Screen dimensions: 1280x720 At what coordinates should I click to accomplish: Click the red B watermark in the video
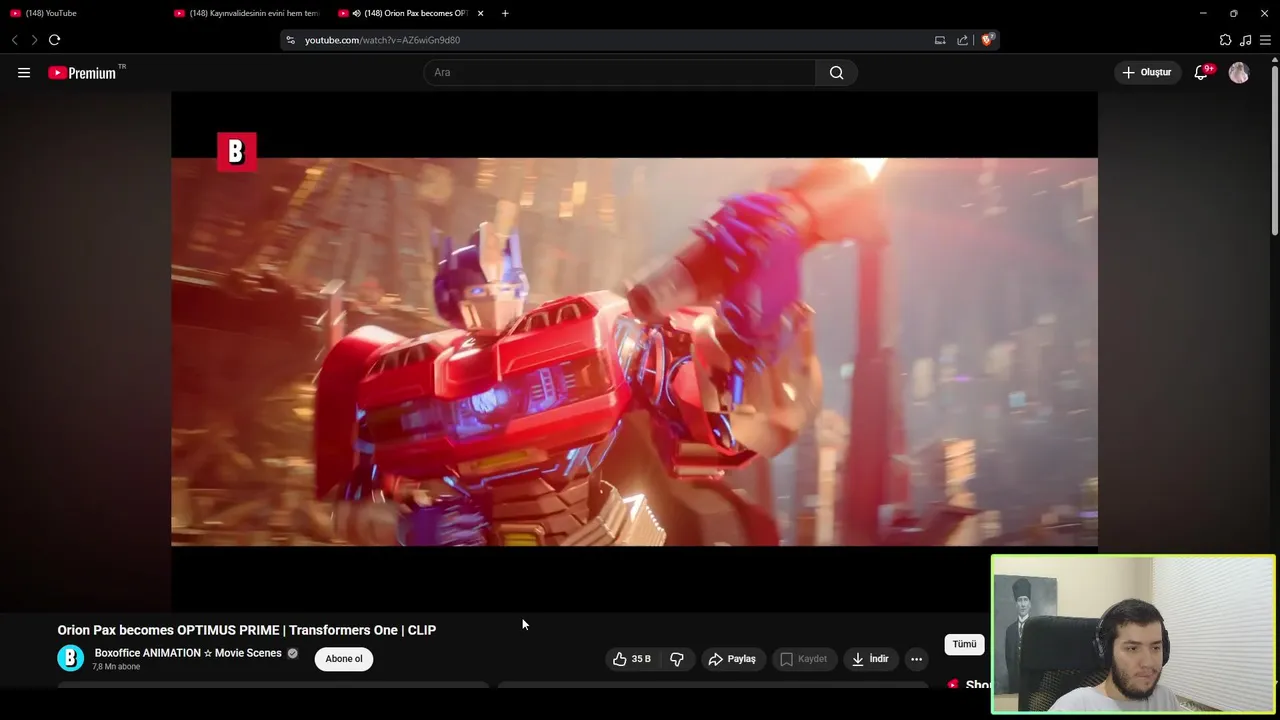(236, 152)
